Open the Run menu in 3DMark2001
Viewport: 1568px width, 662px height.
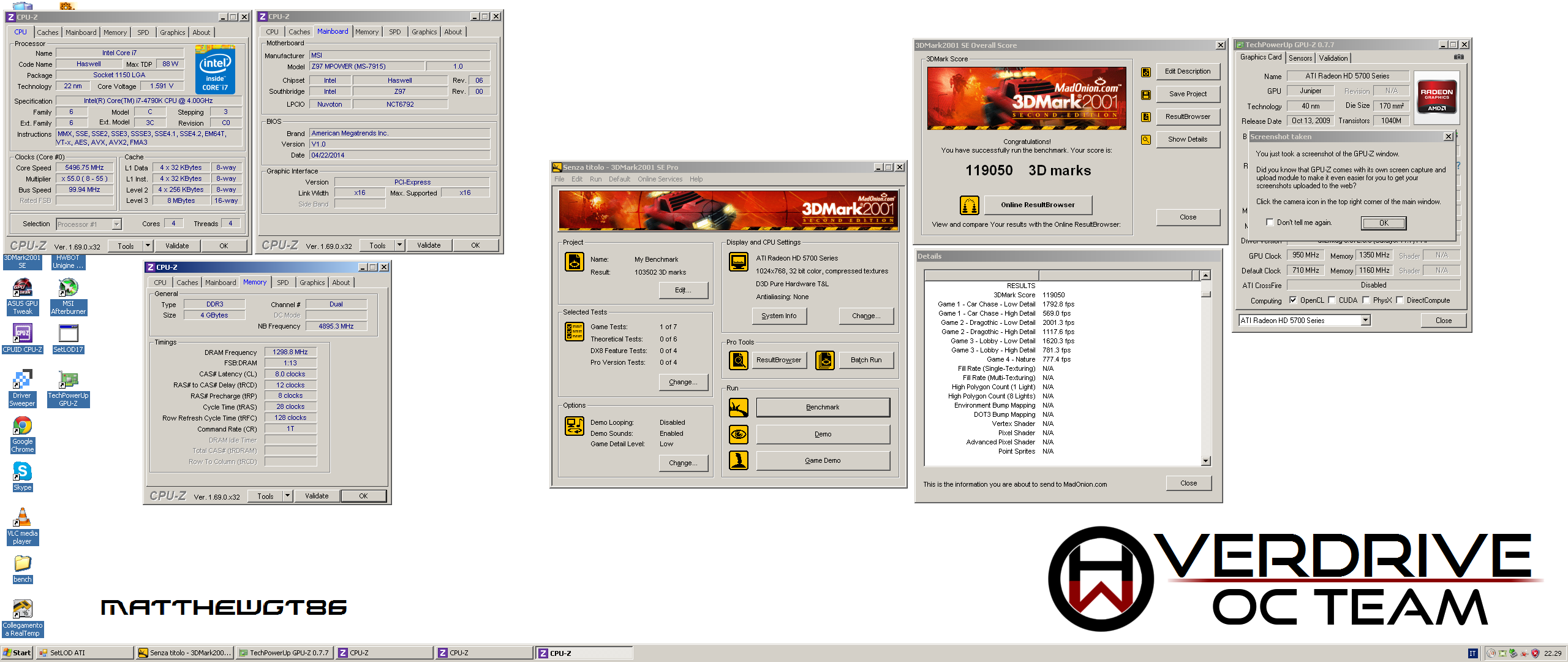595,180
